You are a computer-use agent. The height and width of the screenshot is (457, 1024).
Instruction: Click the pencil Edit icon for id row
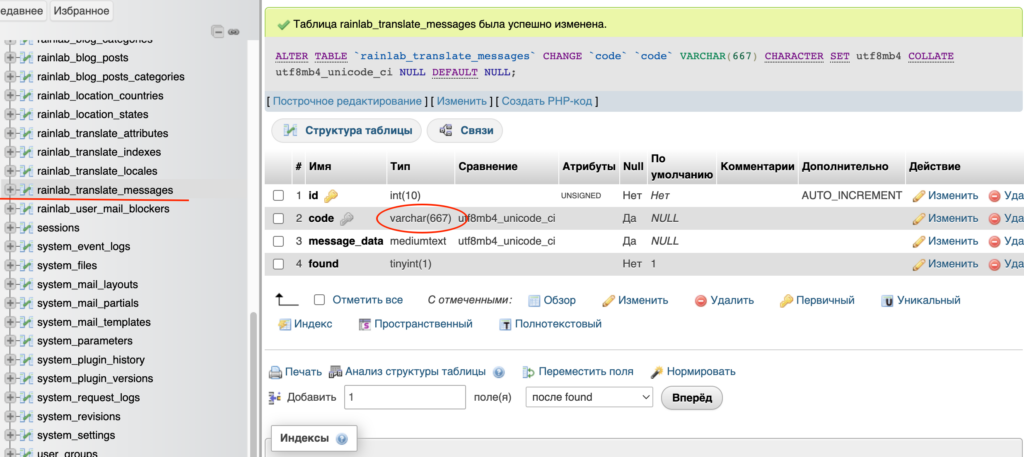tap(919, 196)
